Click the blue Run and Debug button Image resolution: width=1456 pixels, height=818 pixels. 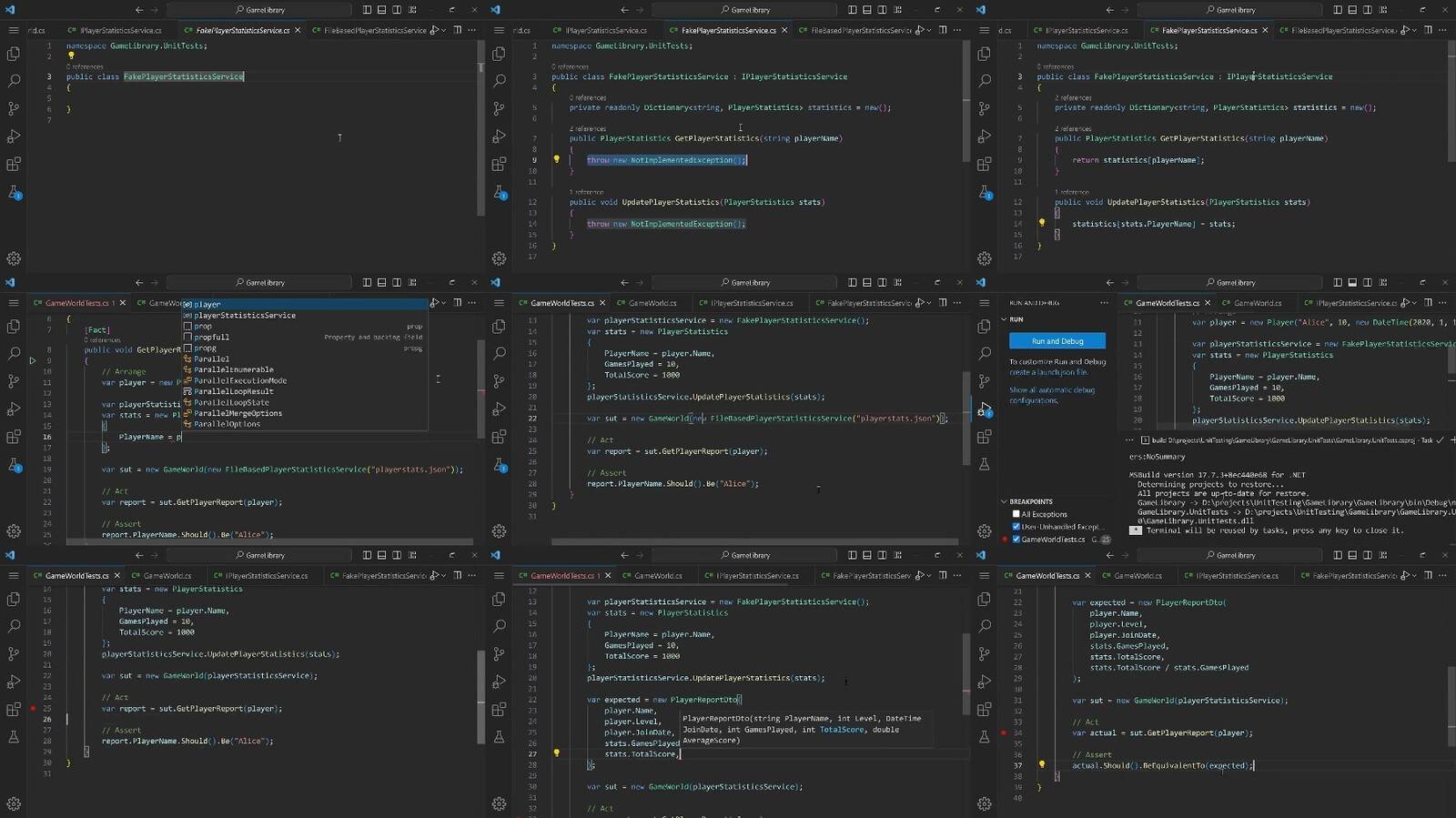(1057, 341)
